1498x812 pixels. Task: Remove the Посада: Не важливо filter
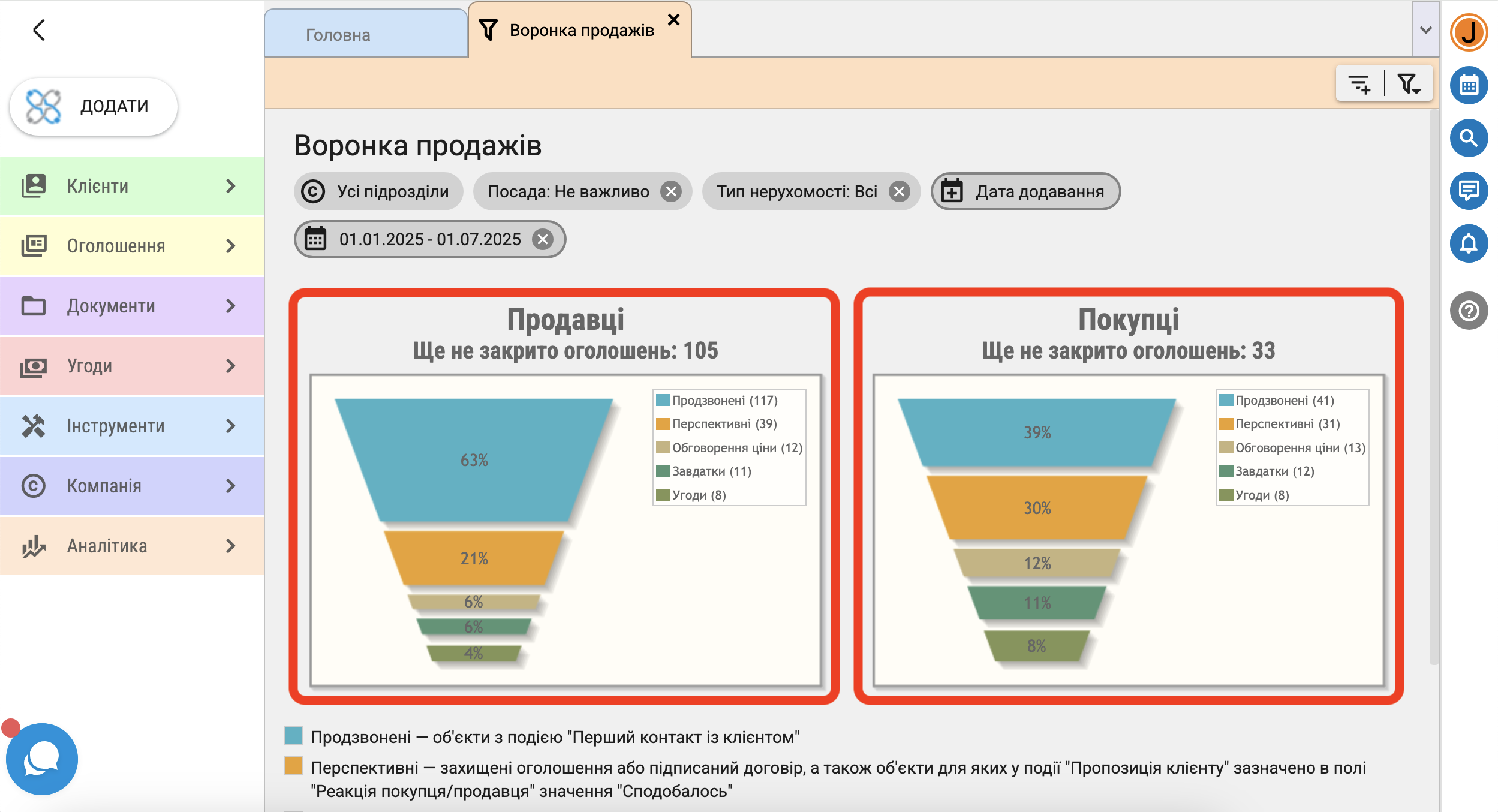coord(671,191)
